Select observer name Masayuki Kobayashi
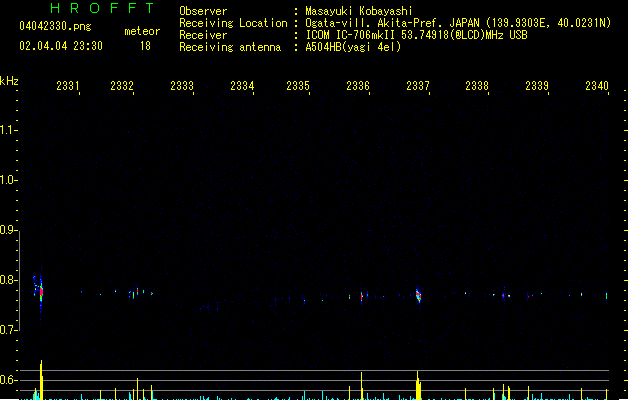Screen dimensions: 629x400 click(x=359, y=11)
